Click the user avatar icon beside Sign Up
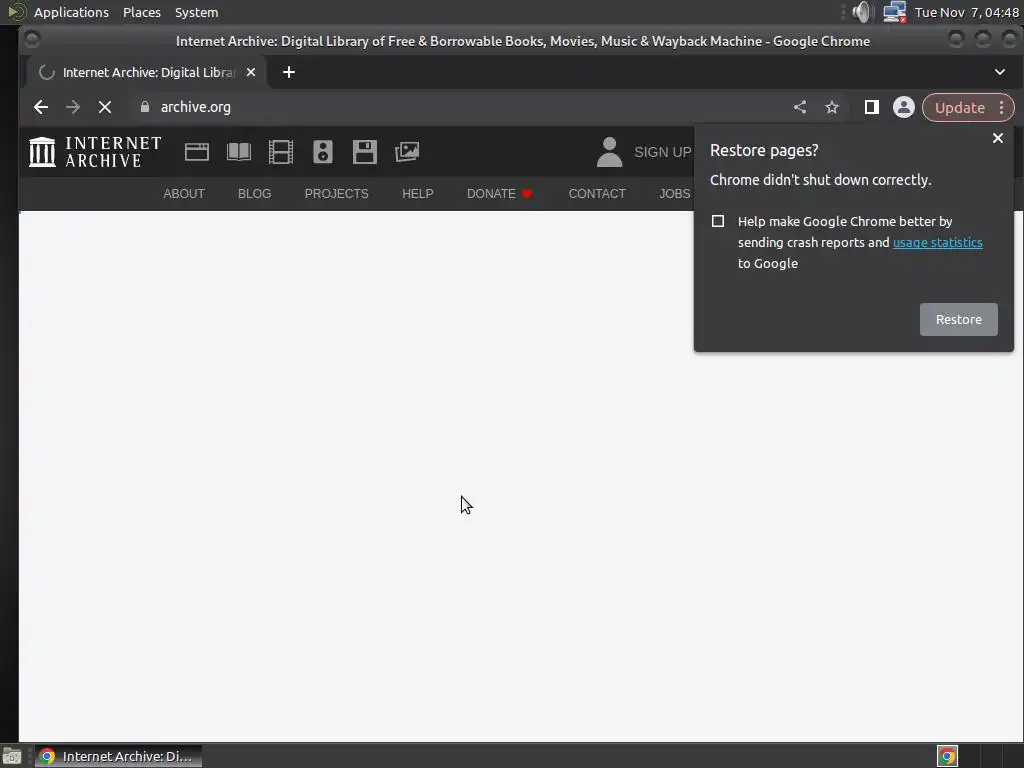Screen dimensions: 1024x768 [x=609, y=152]
